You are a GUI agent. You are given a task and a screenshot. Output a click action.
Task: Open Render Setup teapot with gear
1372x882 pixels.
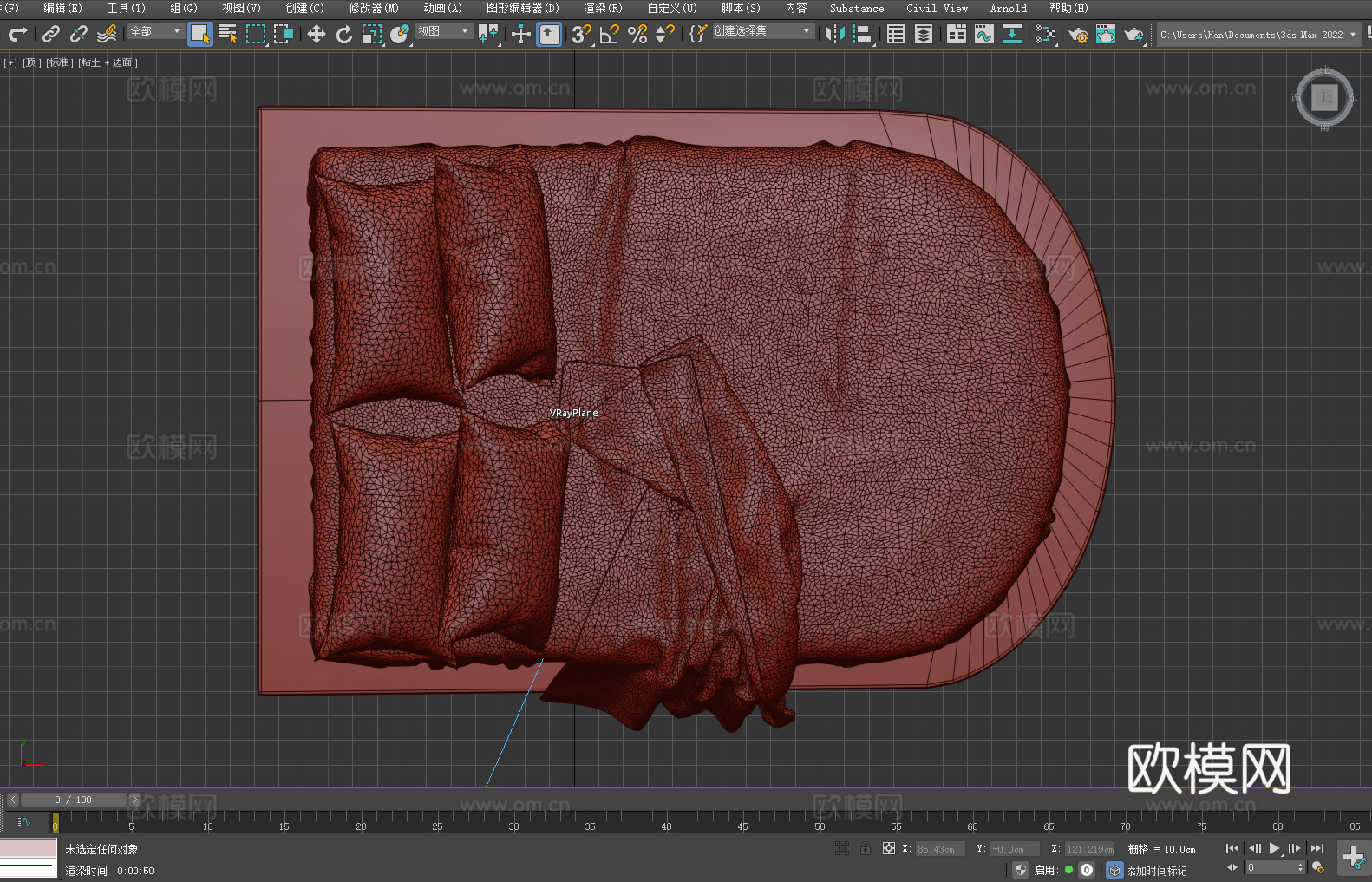pyautogui.click(x=1078, y=35)
